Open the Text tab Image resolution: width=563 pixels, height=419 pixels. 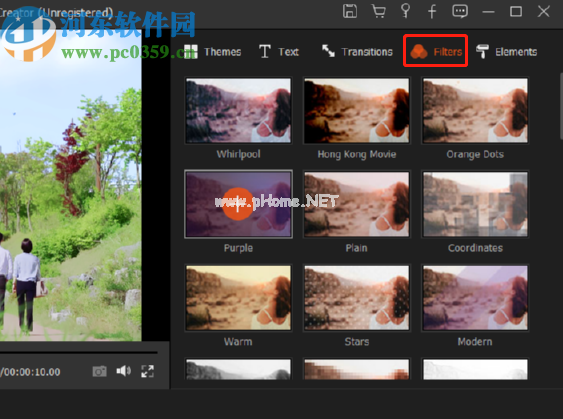(279, 52)
